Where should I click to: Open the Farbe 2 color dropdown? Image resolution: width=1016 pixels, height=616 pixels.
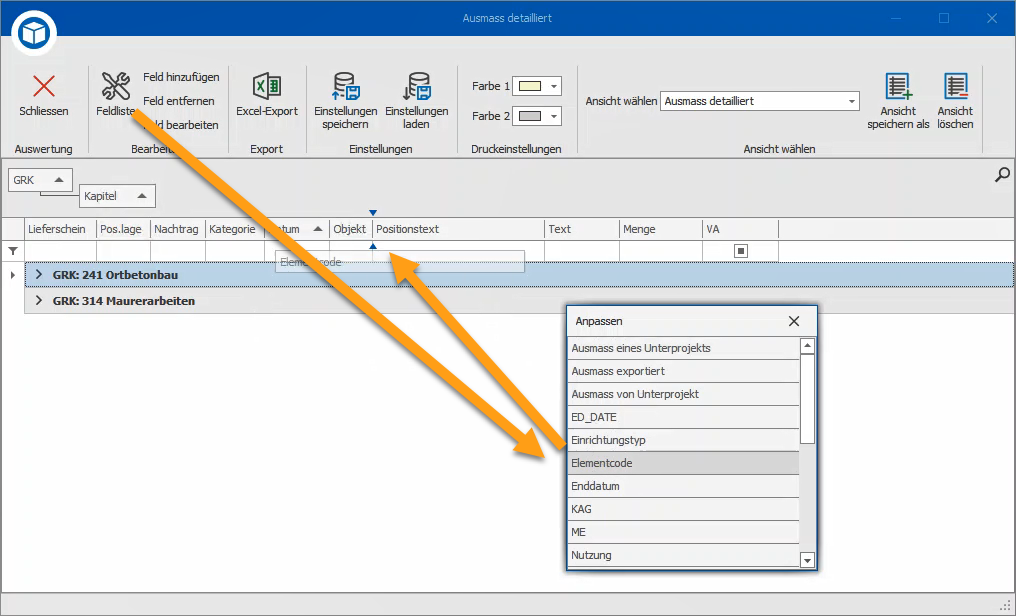coord(554,117)
